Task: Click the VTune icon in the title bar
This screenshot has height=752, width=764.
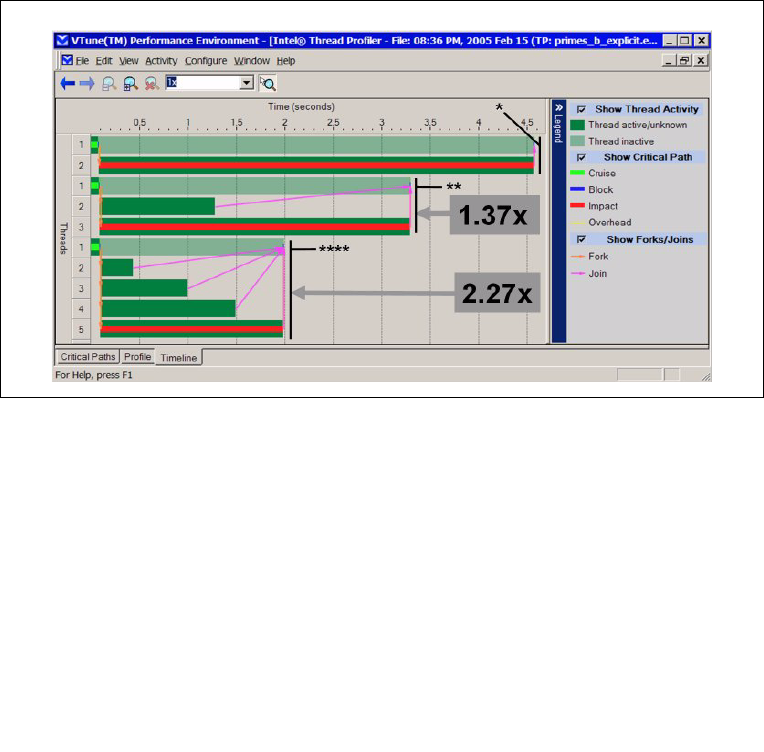Action: (x=62, y=40)
